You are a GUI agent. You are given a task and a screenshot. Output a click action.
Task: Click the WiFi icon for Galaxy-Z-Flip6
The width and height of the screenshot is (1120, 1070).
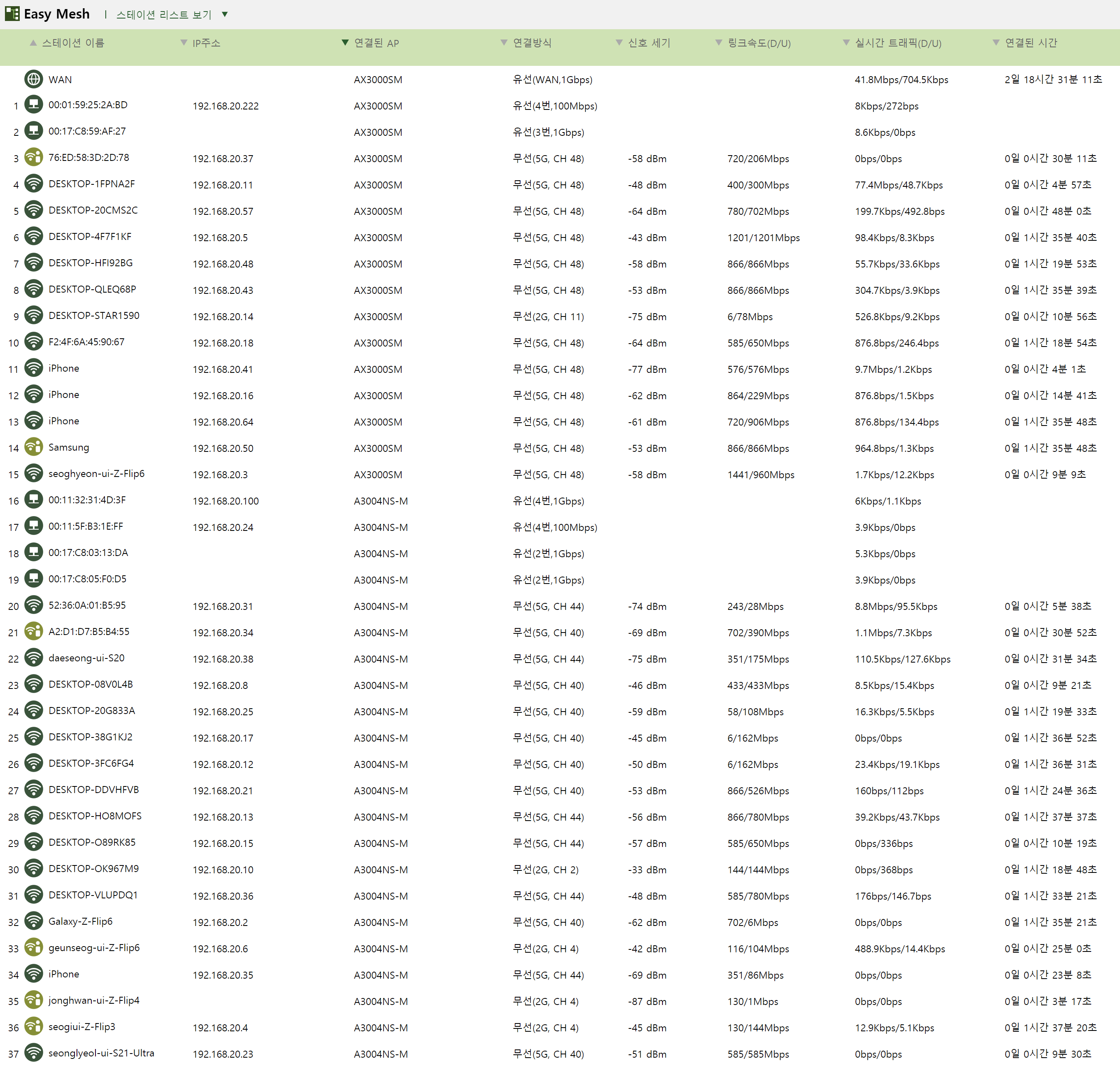pyautogui.click(x=34, y=921)
